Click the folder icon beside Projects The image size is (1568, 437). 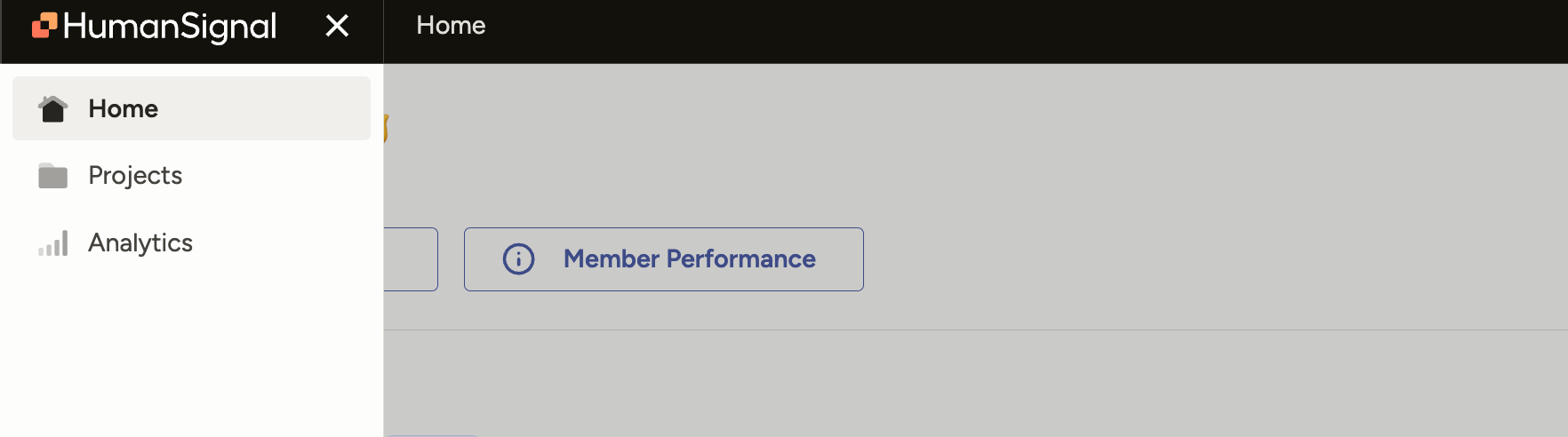53,176
